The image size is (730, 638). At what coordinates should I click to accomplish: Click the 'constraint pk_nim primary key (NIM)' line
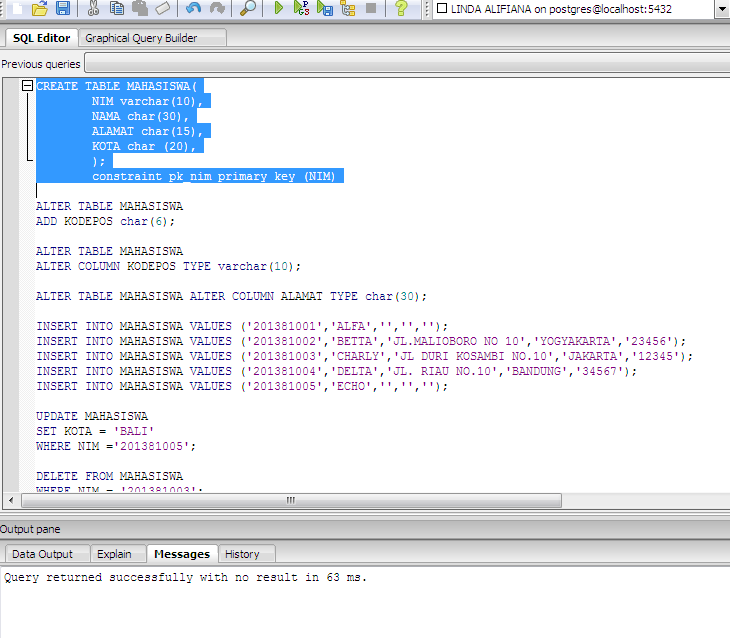pos(213,176)
